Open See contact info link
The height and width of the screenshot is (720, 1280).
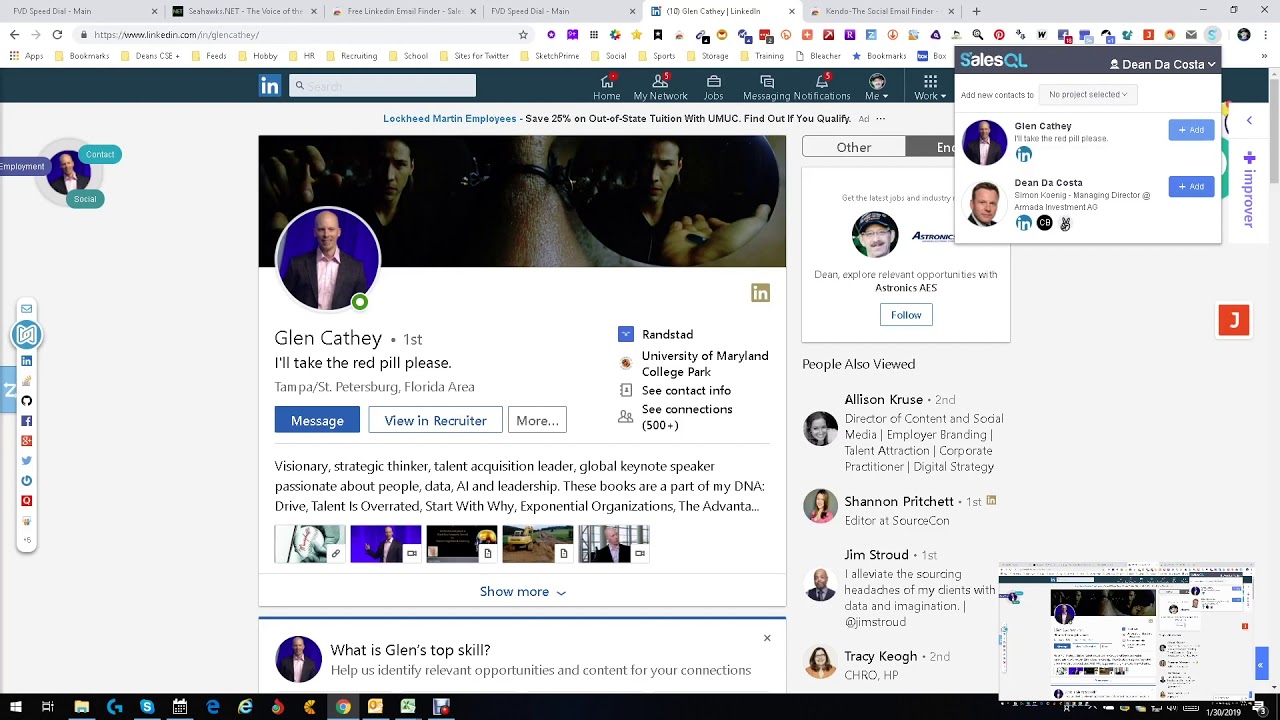[686, 391]
